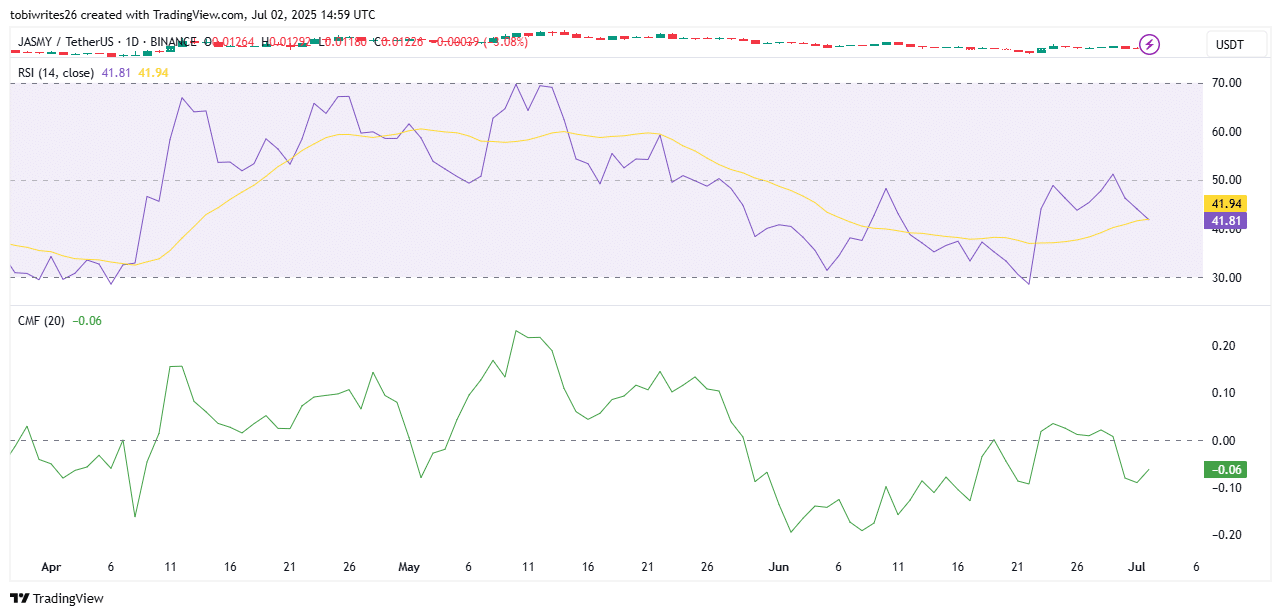Click the green -0.06 axis tag
This screenshot has width=1281, height=616.
click(1225, 470)
